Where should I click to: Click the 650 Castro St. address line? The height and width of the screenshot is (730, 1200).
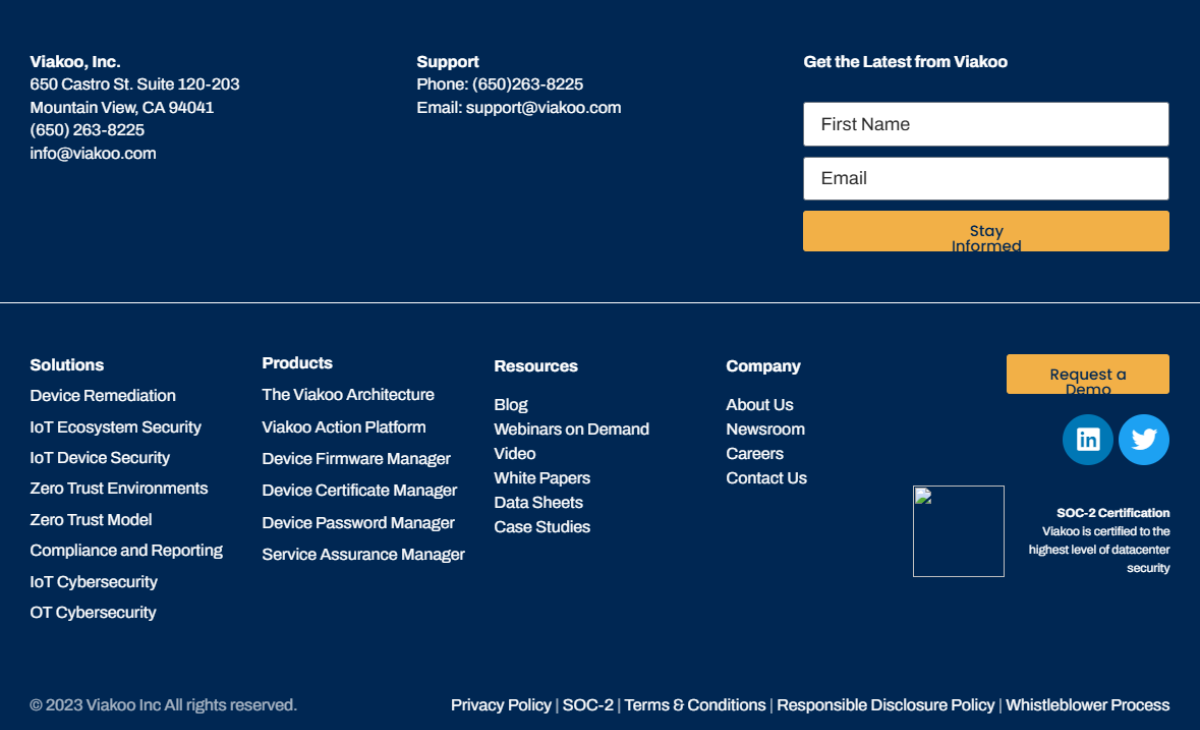point(135,85)
